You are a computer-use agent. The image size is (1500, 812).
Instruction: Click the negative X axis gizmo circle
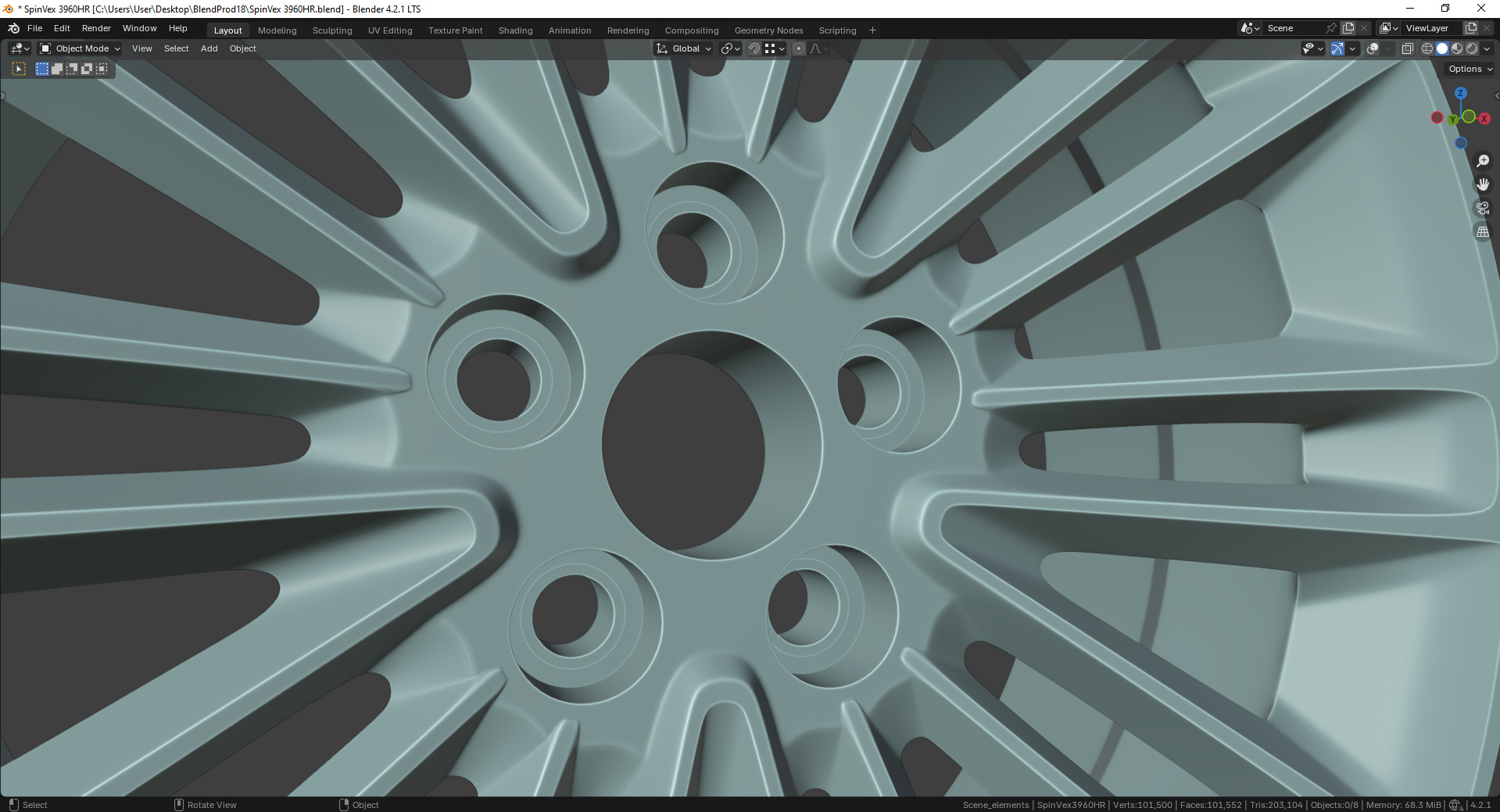1437,117
